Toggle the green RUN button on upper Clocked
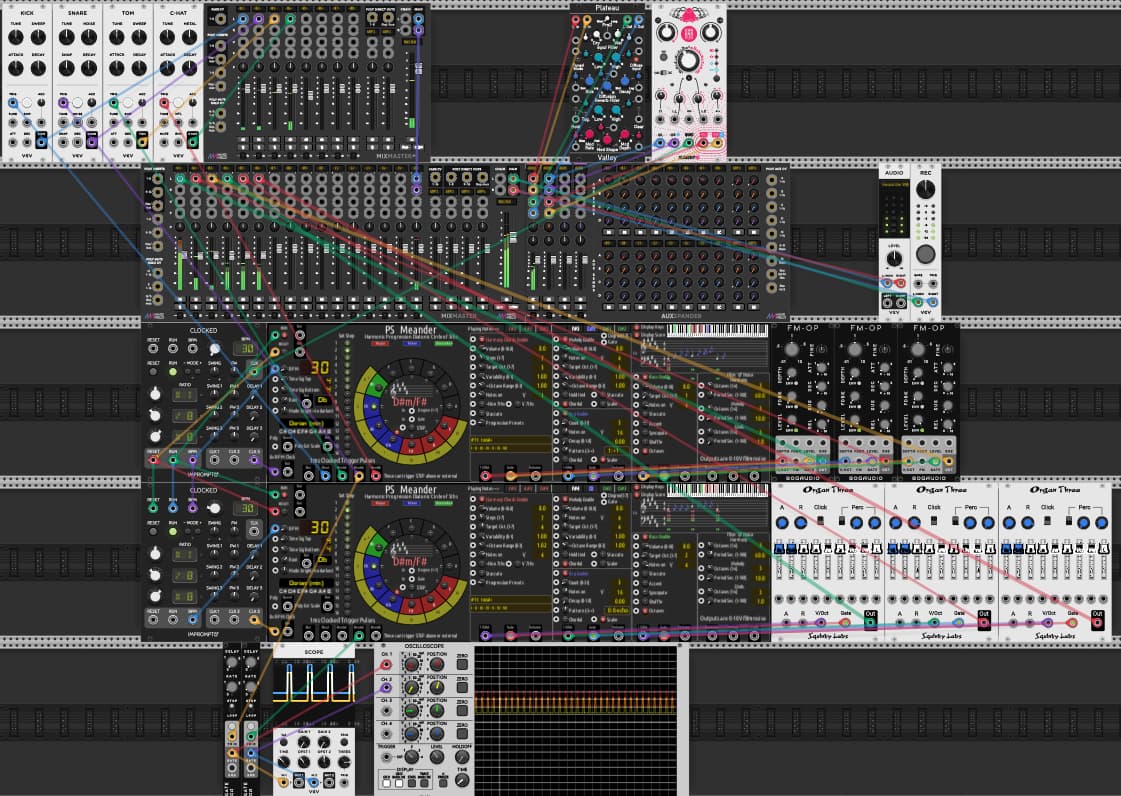This screenshot has height=796, width=1121. pyautogui.click(x=172, y=372)
